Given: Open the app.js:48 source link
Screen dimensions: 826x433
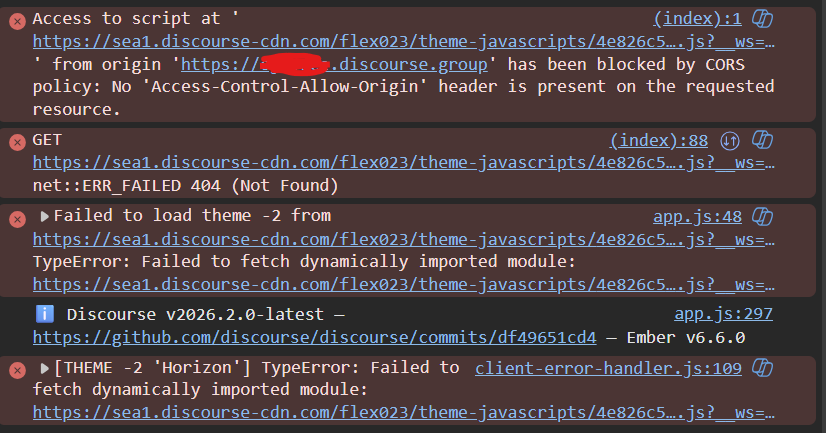Looking at the screenshot, I should point(697,216).
